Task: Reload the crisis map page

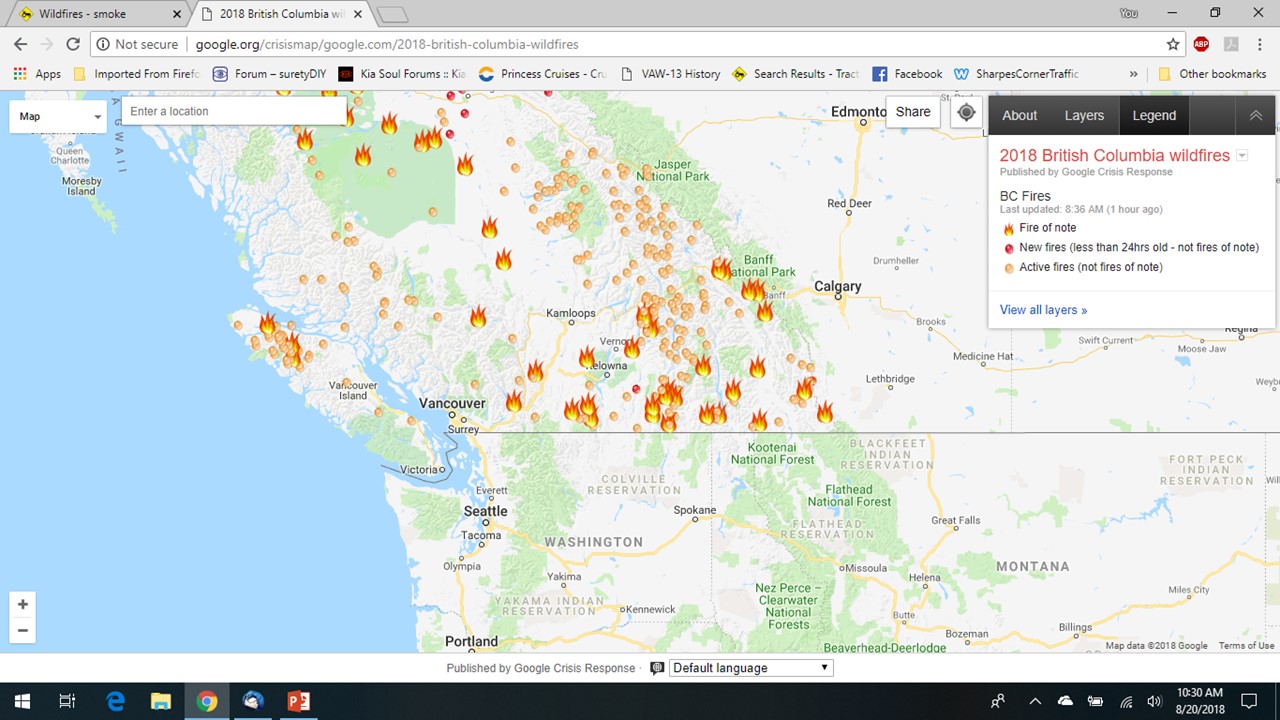Action: click(73, 44)
